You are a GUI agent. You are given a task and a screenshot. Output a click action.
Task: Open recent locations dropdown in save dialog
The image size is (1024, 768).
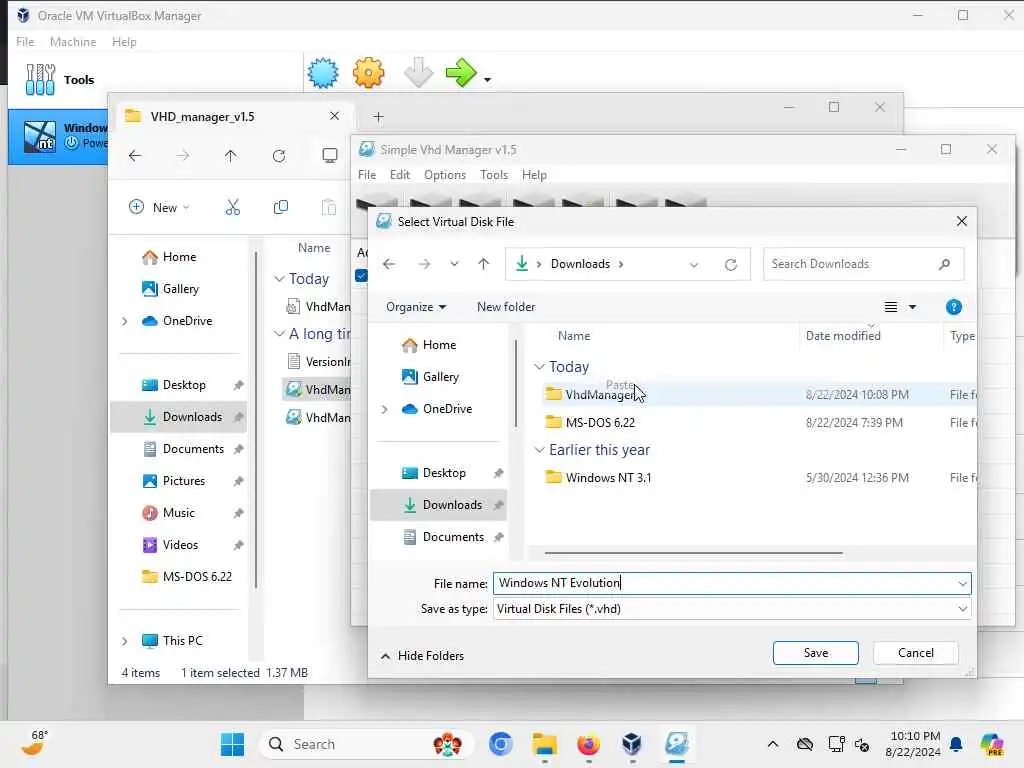point(454,264)
